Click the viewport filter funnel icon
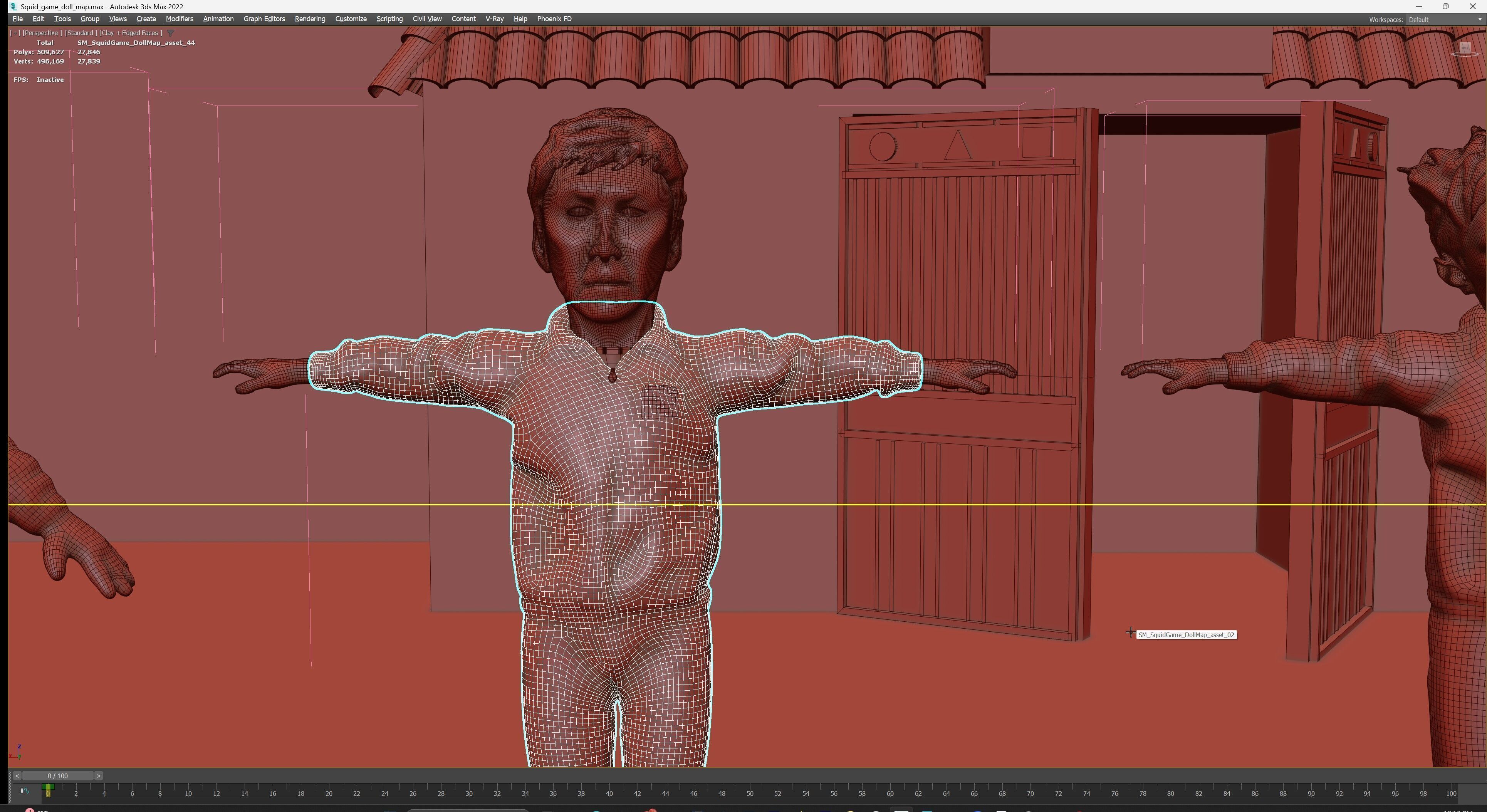1487x812 pixels. (x=170, y=33)
